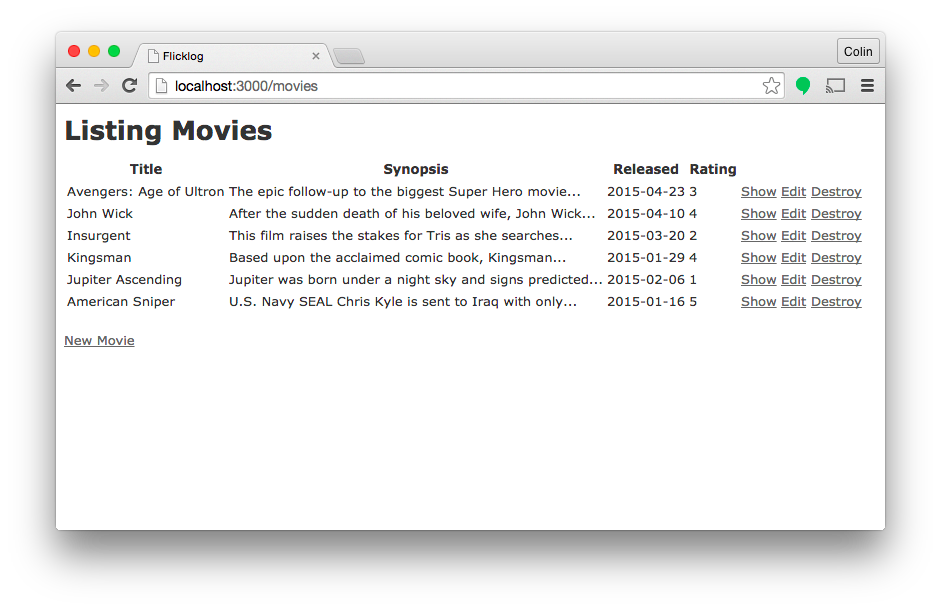The height and width of the screenshot is (610, 941).
Task: Show the Jupiter Ascending movie
Action: pos(759,280)
